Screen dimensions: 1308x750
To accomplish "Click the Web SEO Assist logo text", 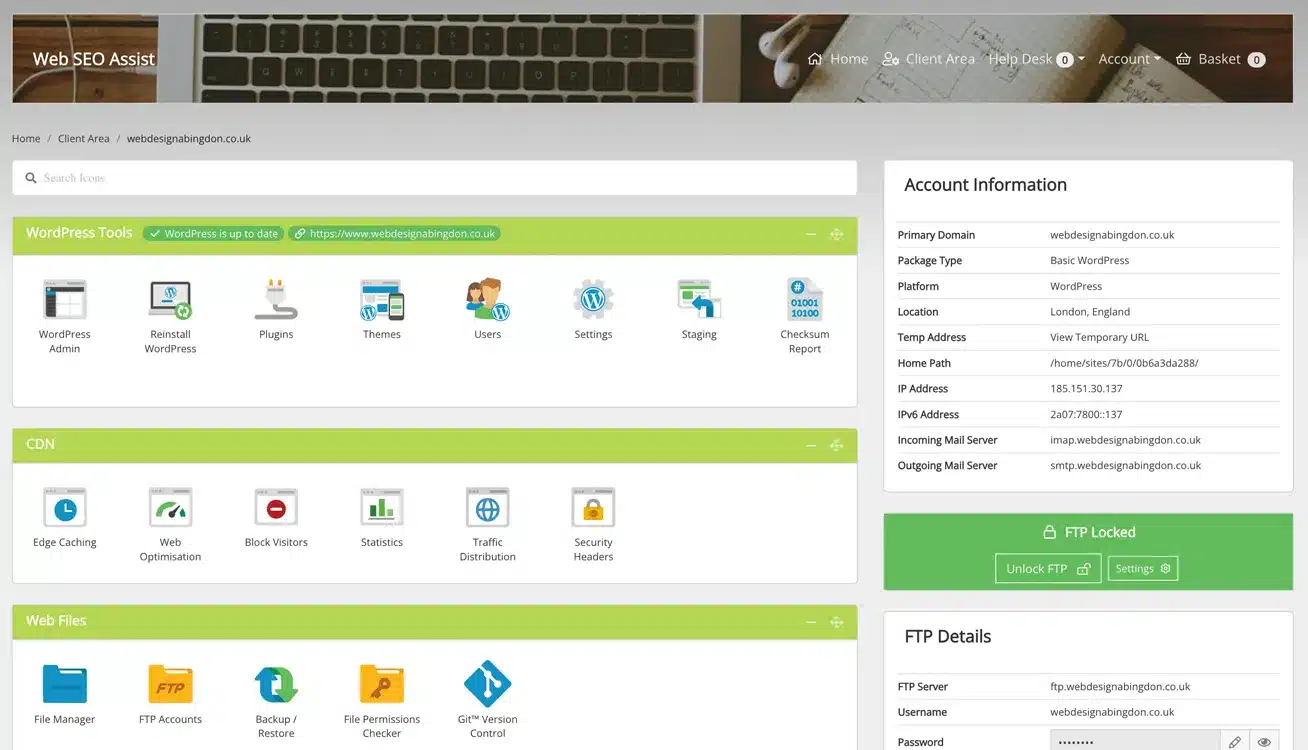I will pos(94,59).
